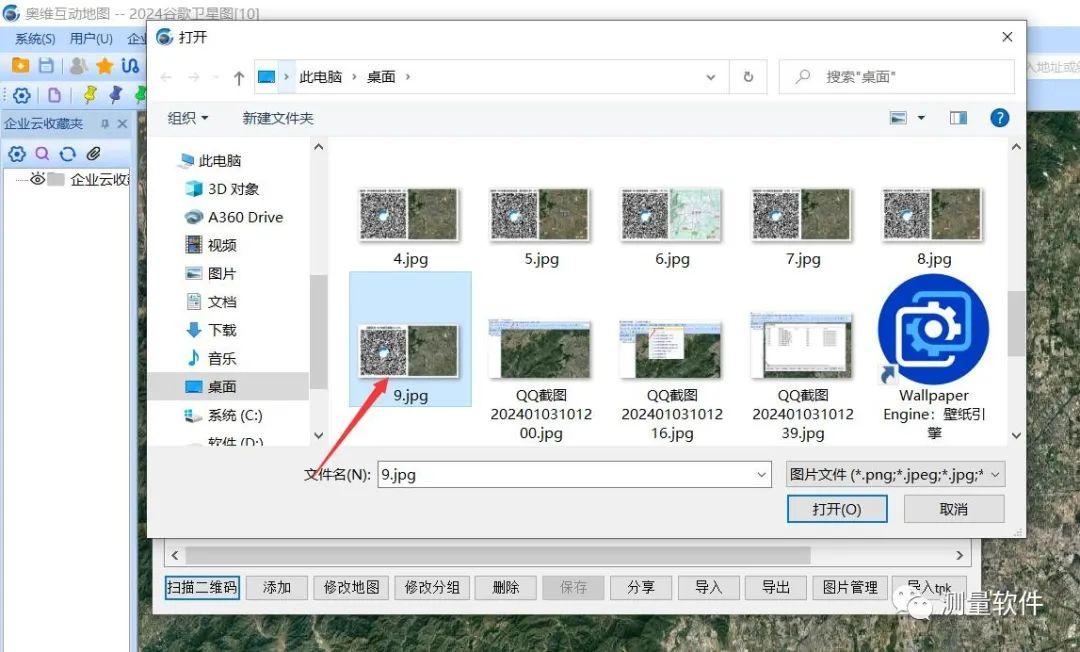The height and width of the screenshot is (652, 1080).
Task: Select the blue pushpin marker tool
Action: pyautogui.click(x=113, y=95)
